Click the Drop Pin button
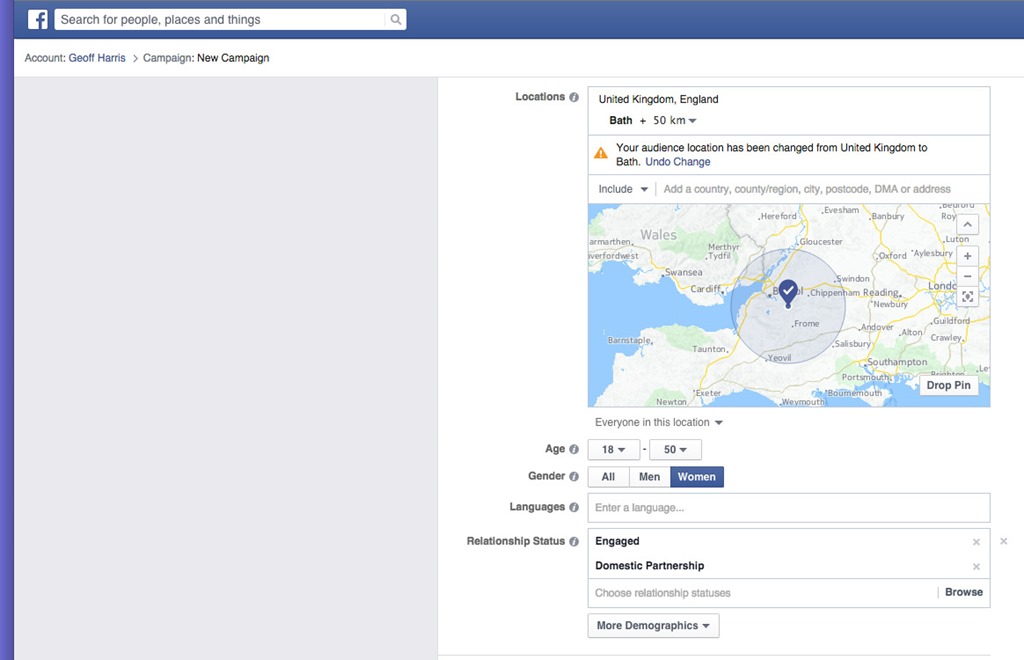The width and height of the screenshot is (1024, 660). coord(948,386)
